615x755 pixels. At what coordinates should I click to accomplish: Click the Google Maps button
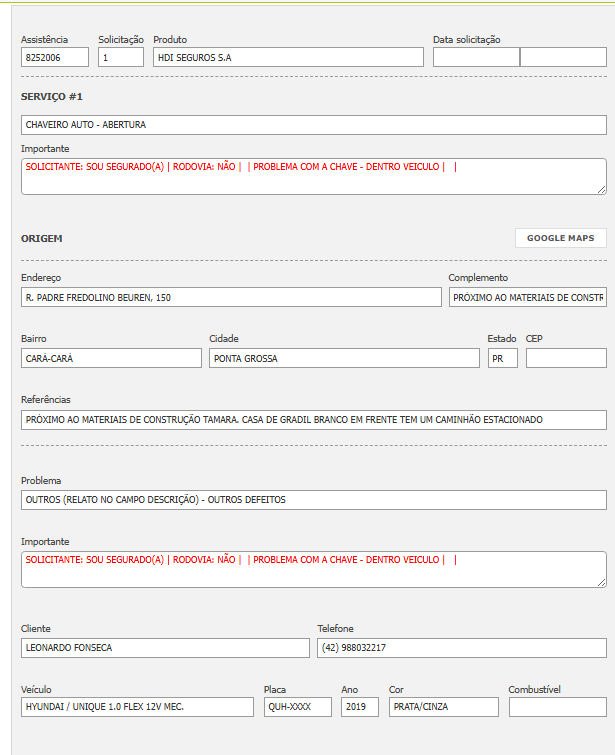pos(560,238)
